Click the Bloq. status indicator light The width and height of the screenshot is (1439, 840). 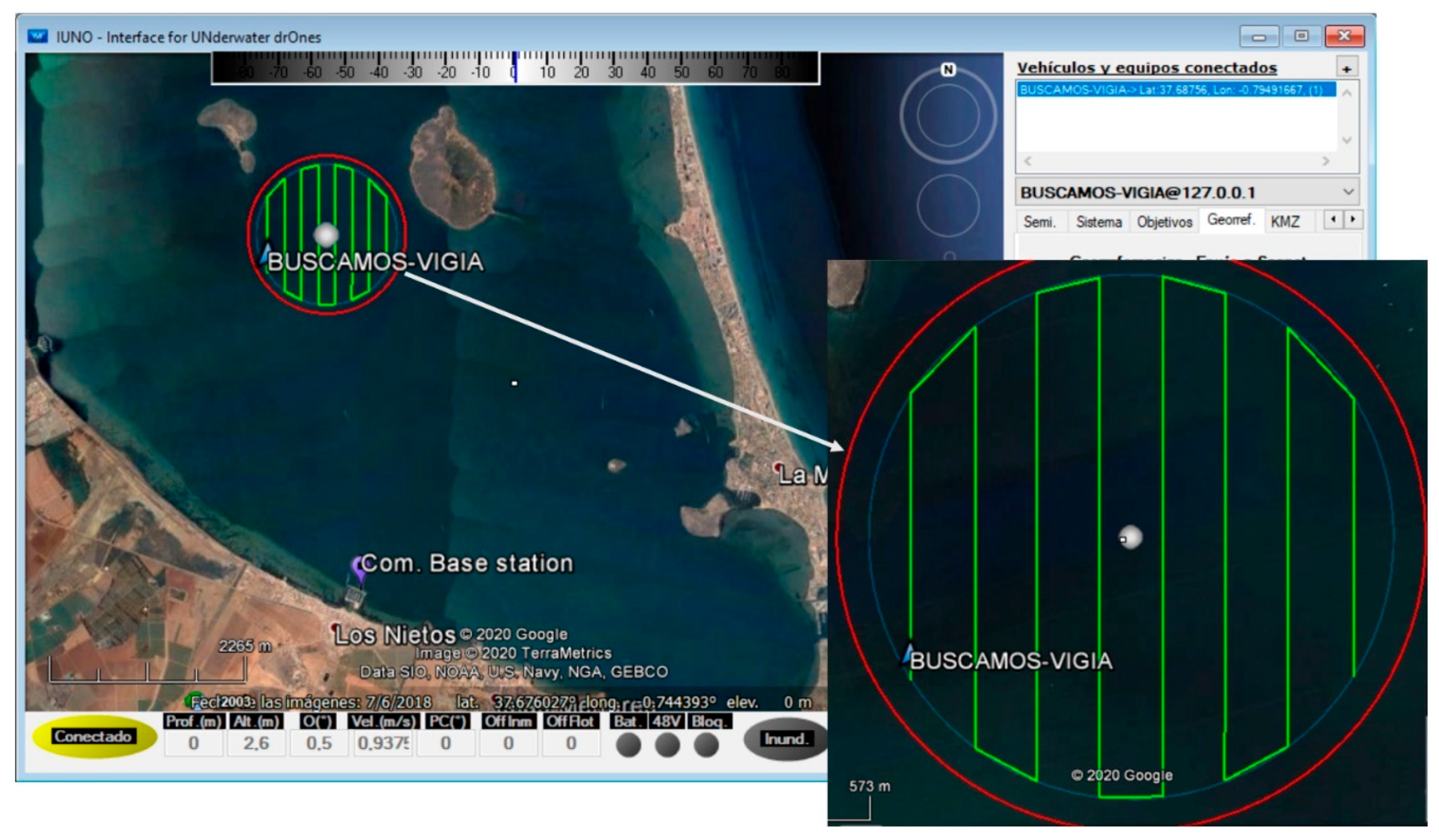pos(706,745)
